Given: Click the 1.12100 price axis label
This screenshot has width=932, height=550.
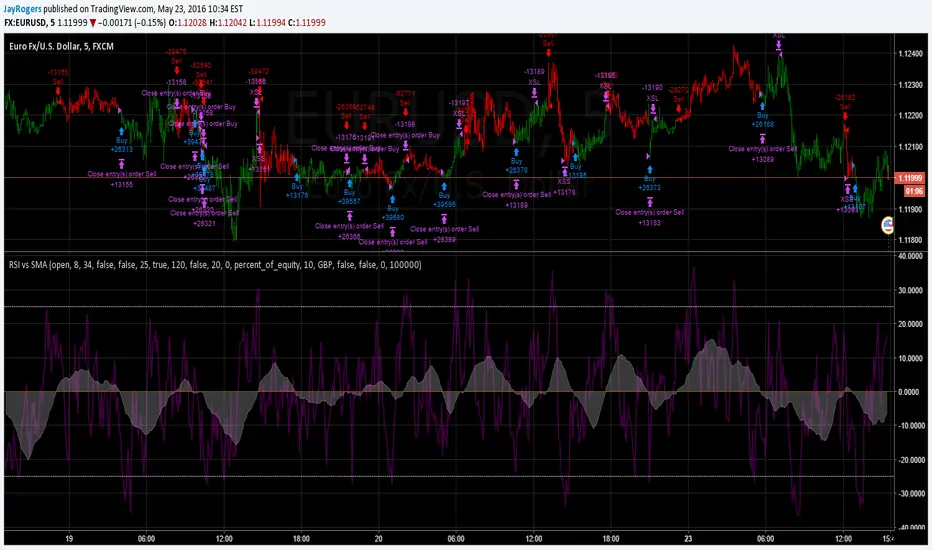Looking at the screenshot, I should click(x=910, y=146).
